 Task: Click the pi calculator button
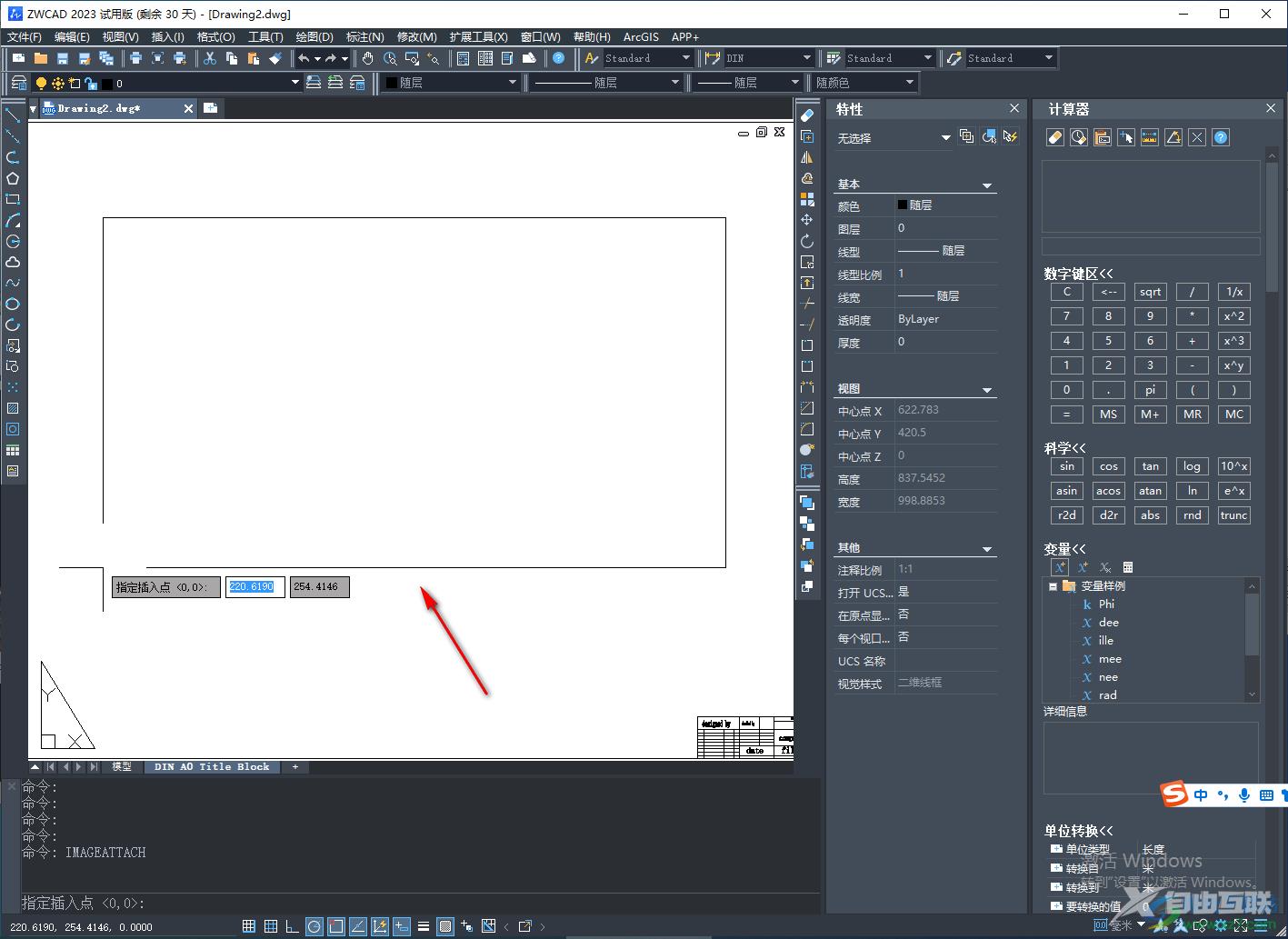(1150, 389)
